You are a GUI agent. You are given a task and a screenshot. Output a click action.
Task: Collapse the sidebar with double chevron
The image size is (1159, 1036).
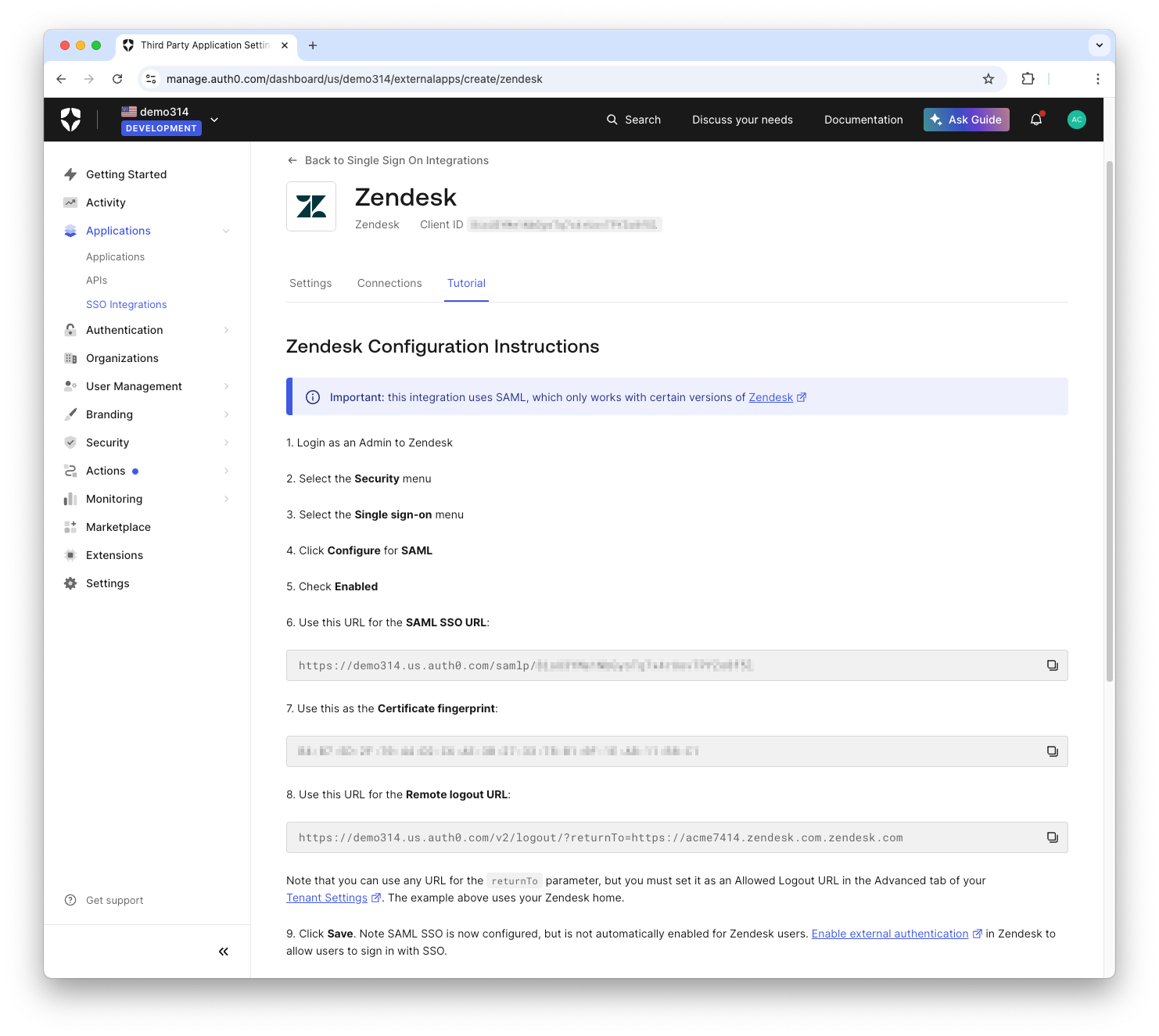coord(224,952)
